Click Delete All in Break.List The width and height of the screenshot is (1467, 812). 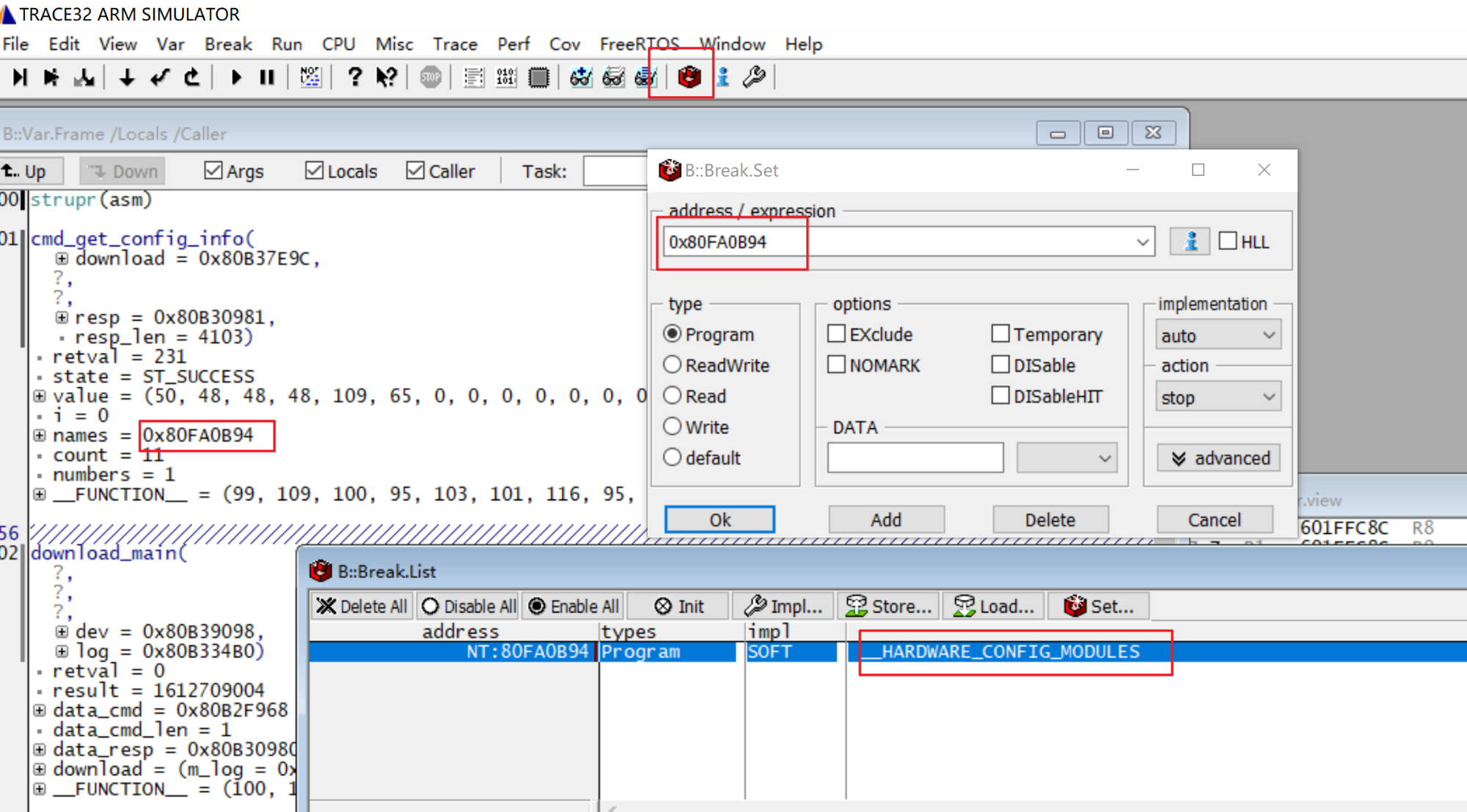(362, 607)
